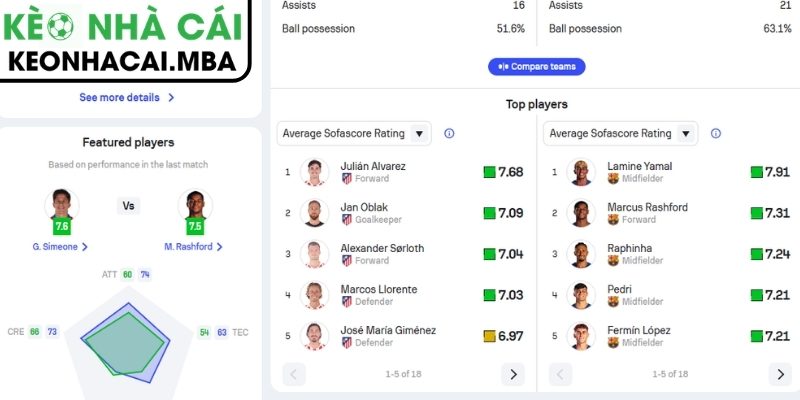The width and height of the screenshot is (800, 400).
Task: Go to the next page of Atlético top players
Action: coord(513,374)
